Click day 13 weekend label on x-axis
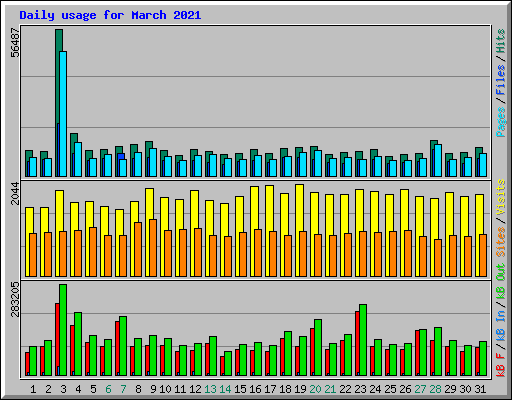The height and width of the screenshot is (400, 512). [210, 389]
